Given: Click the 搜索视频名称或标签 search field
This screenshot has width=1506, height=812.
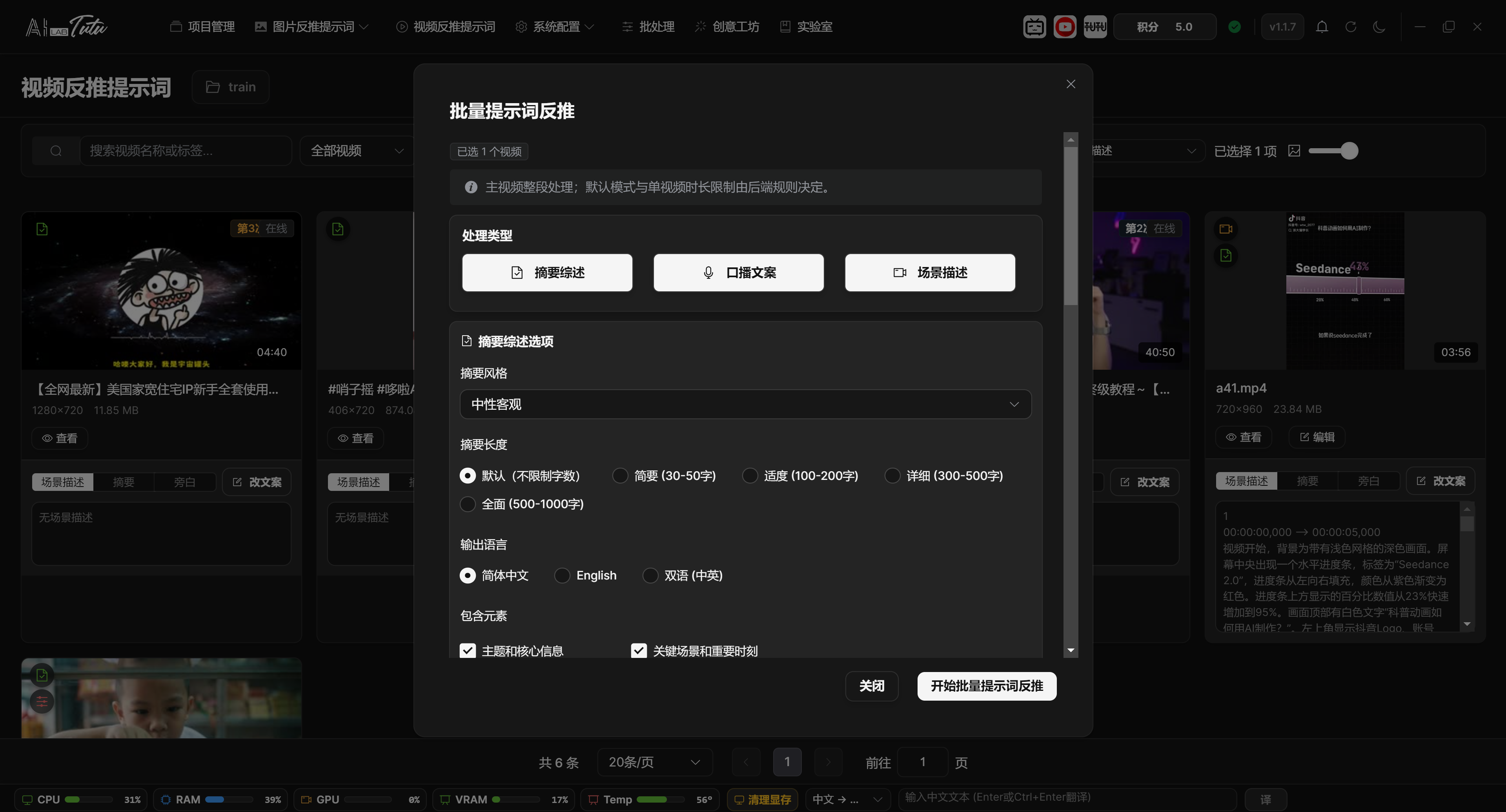Looking at the screenshot, I should tap(186, 151).
